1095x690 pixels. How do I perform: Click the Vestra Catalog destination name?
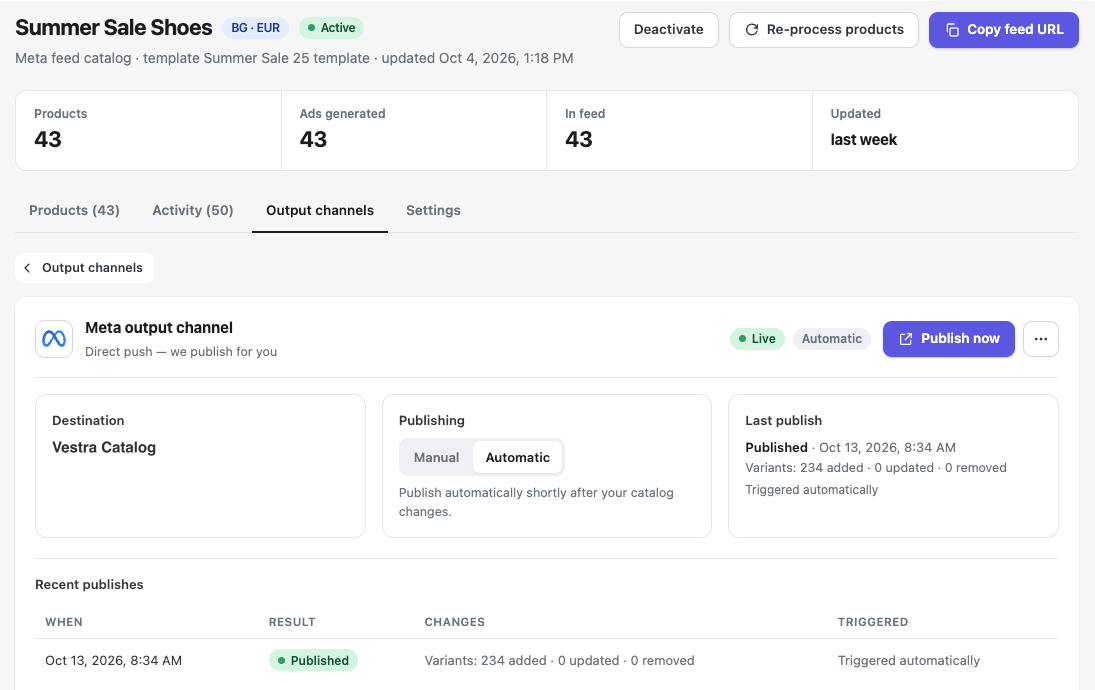click(x=104, y=448)
